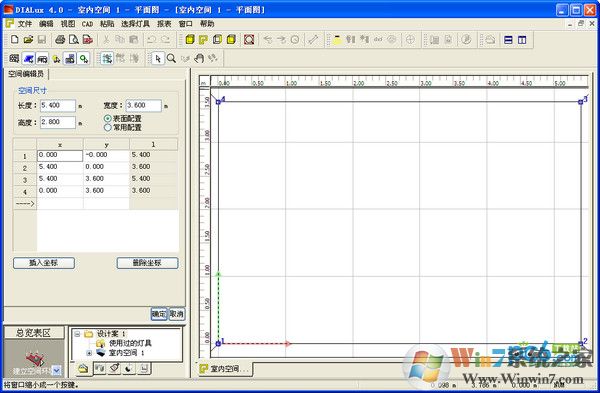Click the blue building object icon
This screenshot has width=600, height=393.
click(70, 59)
